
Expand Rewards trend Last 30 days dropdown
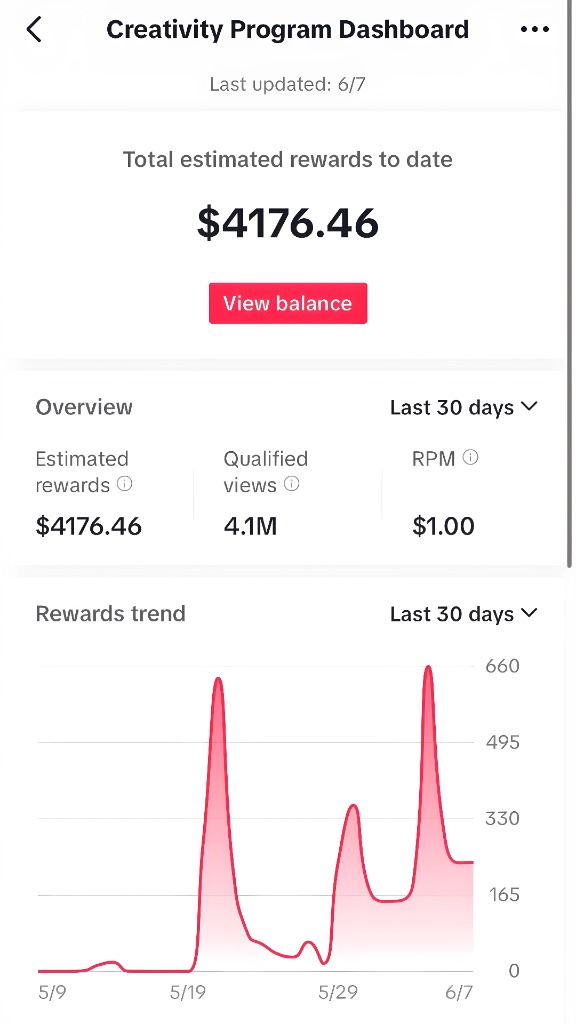[x=464, y=614]
